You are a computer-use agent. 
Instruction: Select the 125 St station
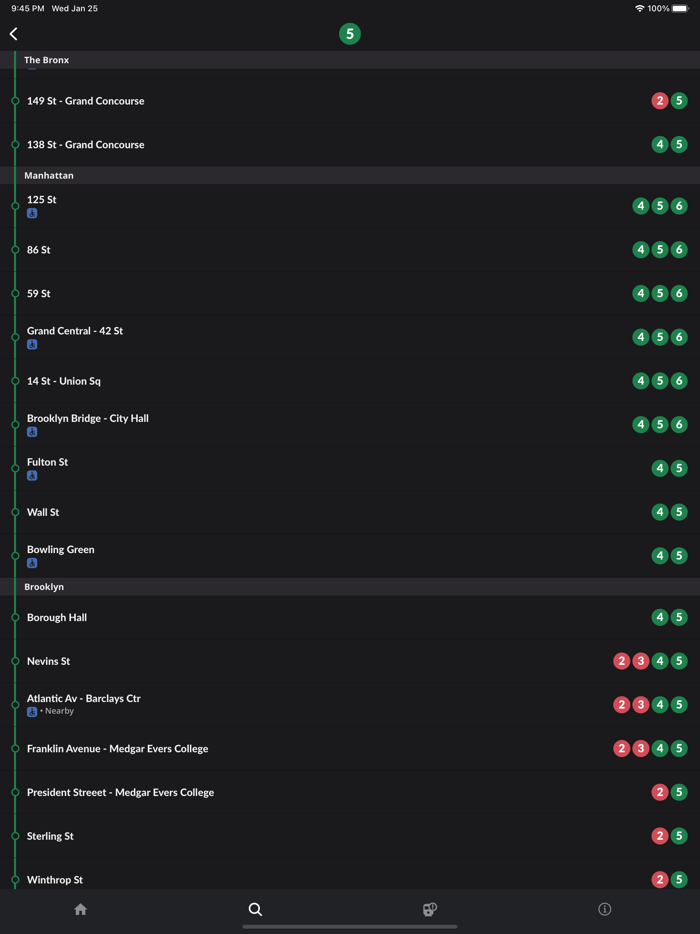point(350,206)
